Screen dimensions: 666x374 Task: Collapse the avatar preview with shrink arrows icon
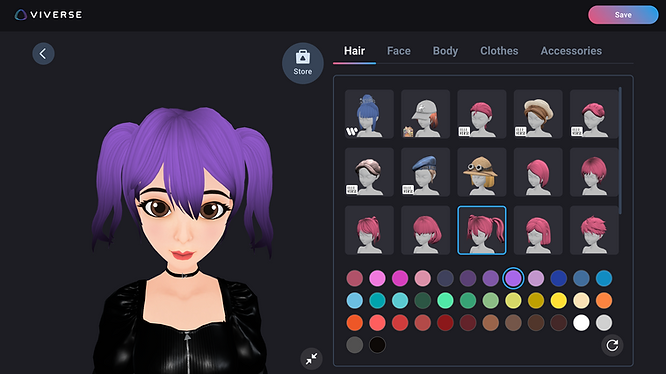click(x=311, y=359)
